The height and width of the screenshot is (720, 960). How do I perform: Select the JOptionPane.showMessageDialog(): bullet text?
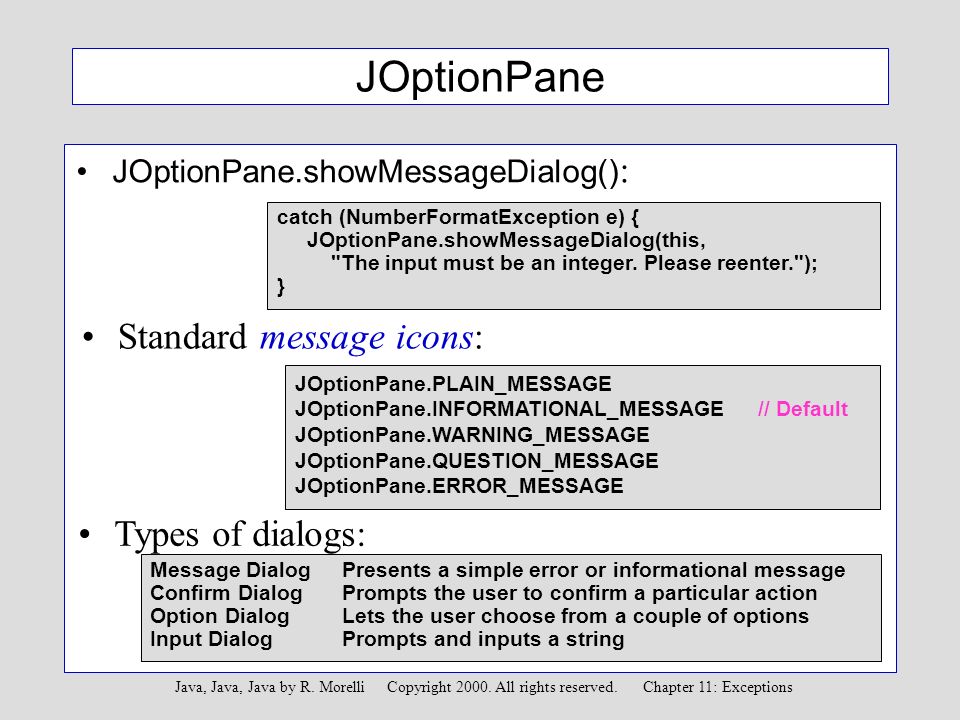[x=370, y=171]
